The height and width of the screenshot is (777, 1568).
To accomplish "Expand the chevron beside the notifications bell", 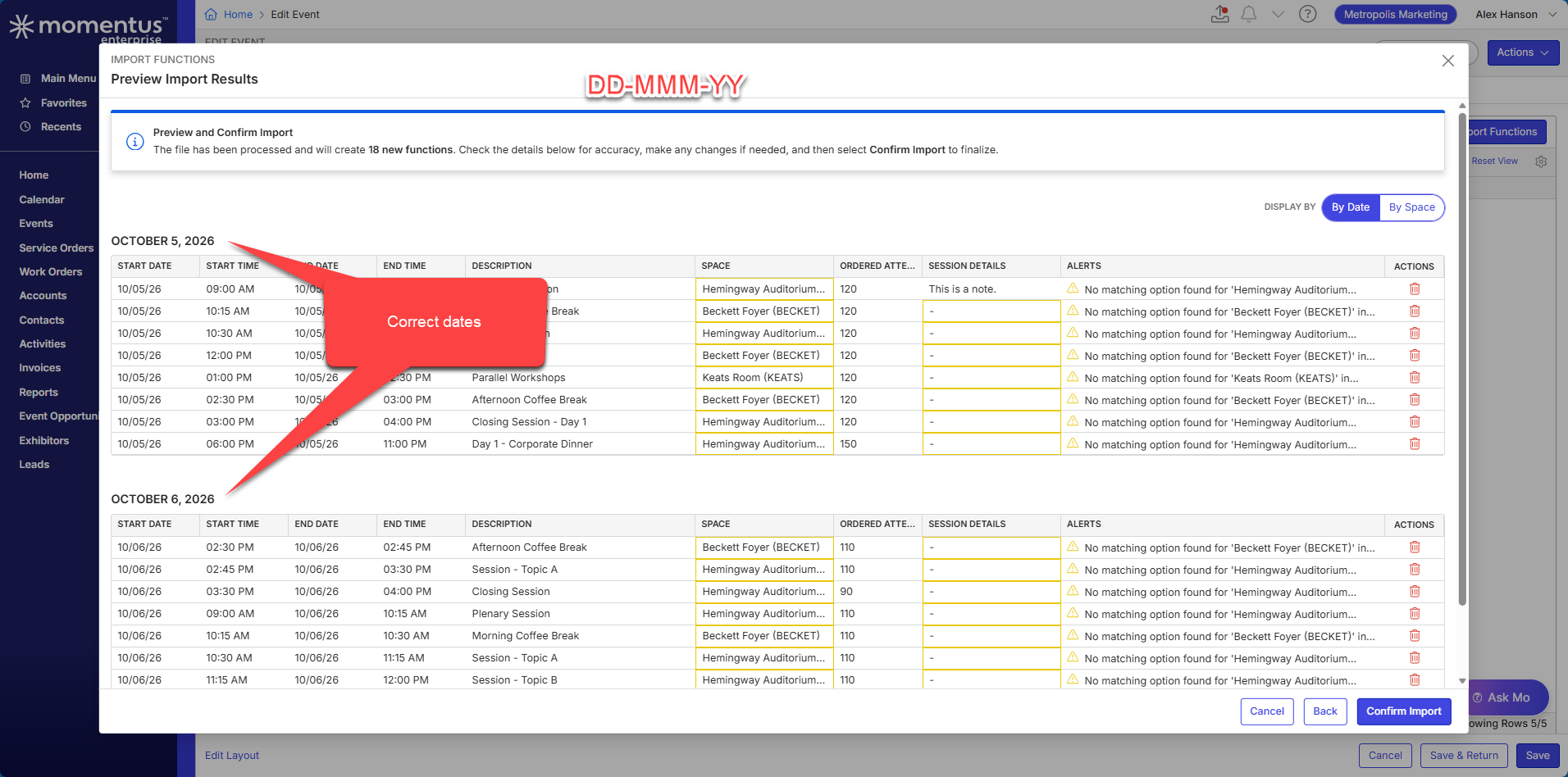I will click(1279, 14).
